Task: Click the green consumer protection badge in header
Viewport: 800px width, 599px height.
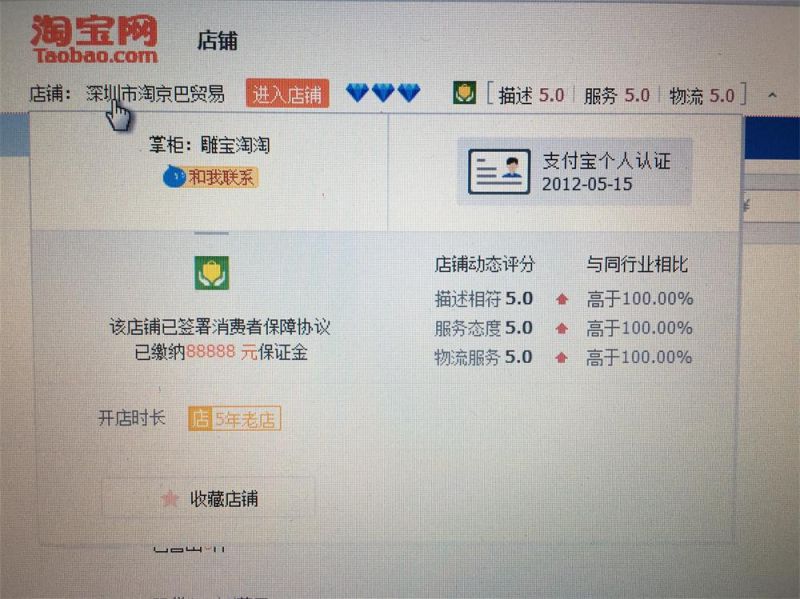Action: 464,93
